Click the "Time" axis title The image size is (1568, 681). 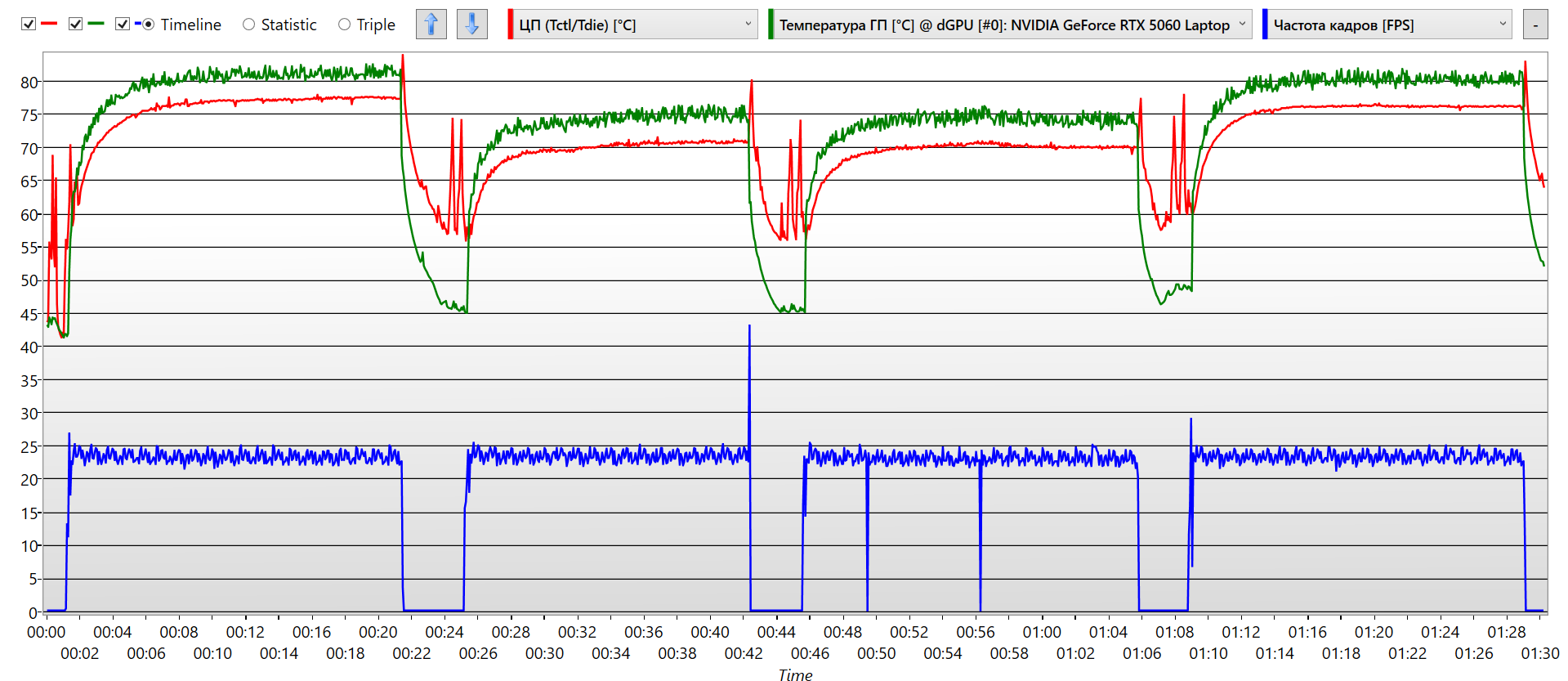pyautogui.click(x=795, y=674)
